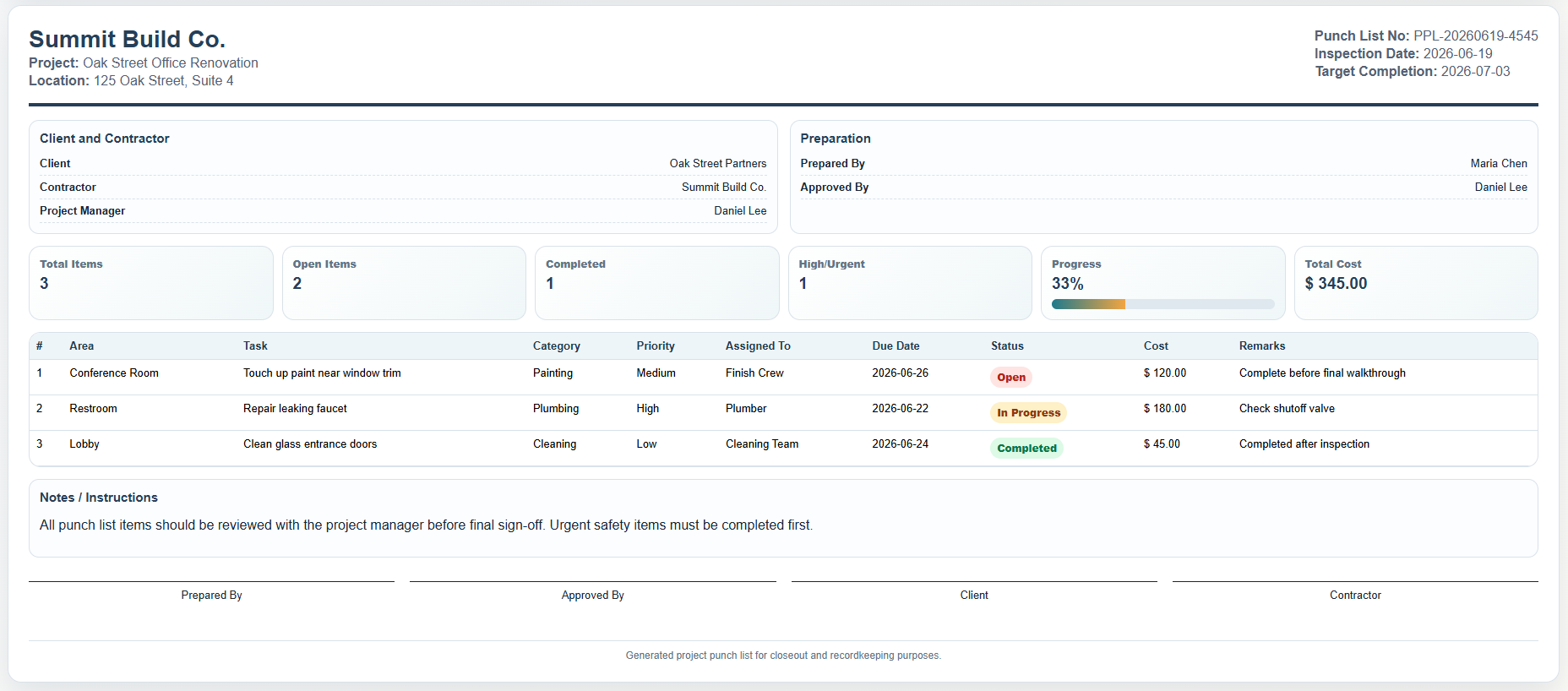
Task: Click the Due Date column header
Action: point(896,346)
